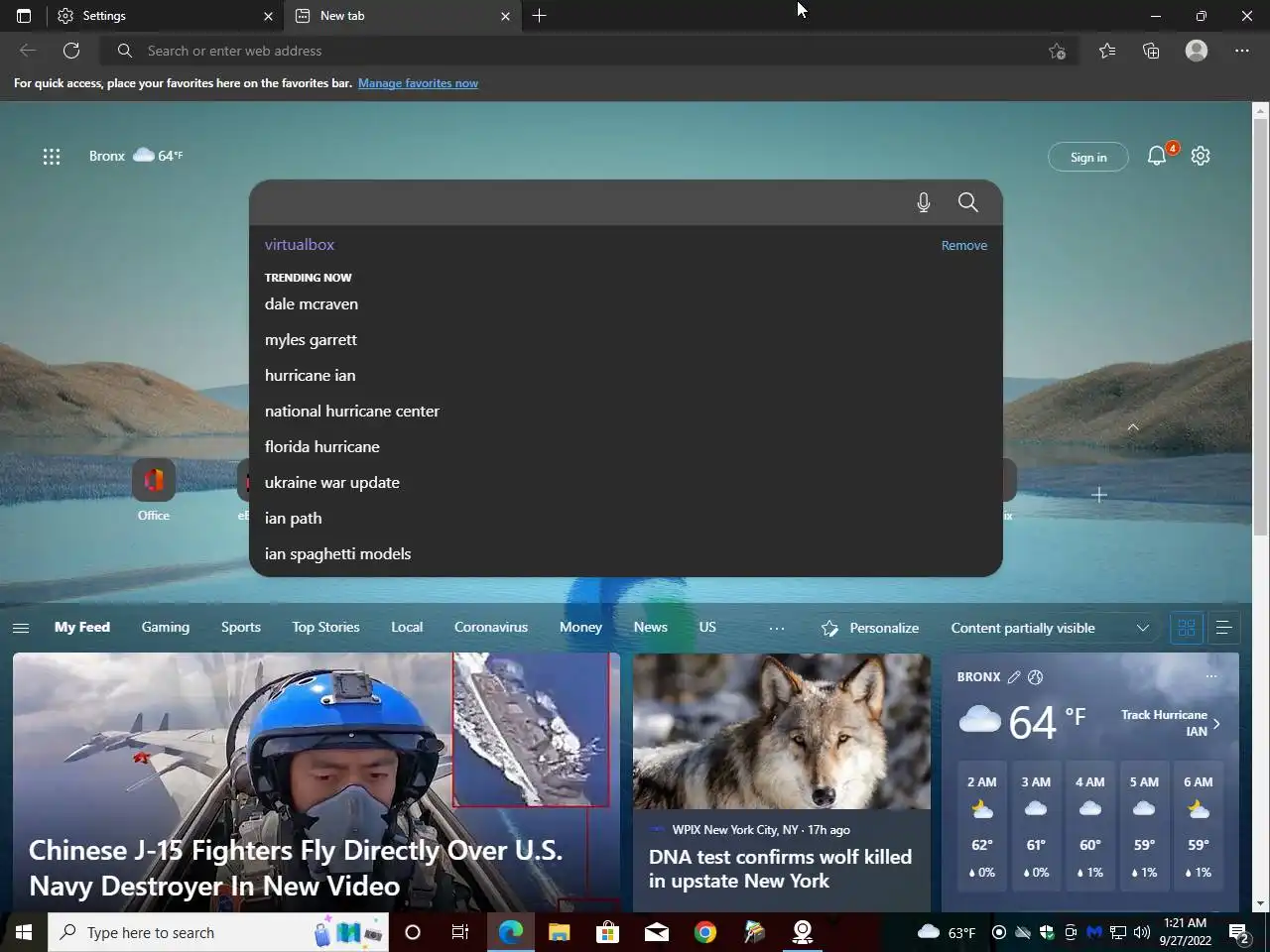Click the profile avatar icon
The image size is (1270, 952).
1197,51
